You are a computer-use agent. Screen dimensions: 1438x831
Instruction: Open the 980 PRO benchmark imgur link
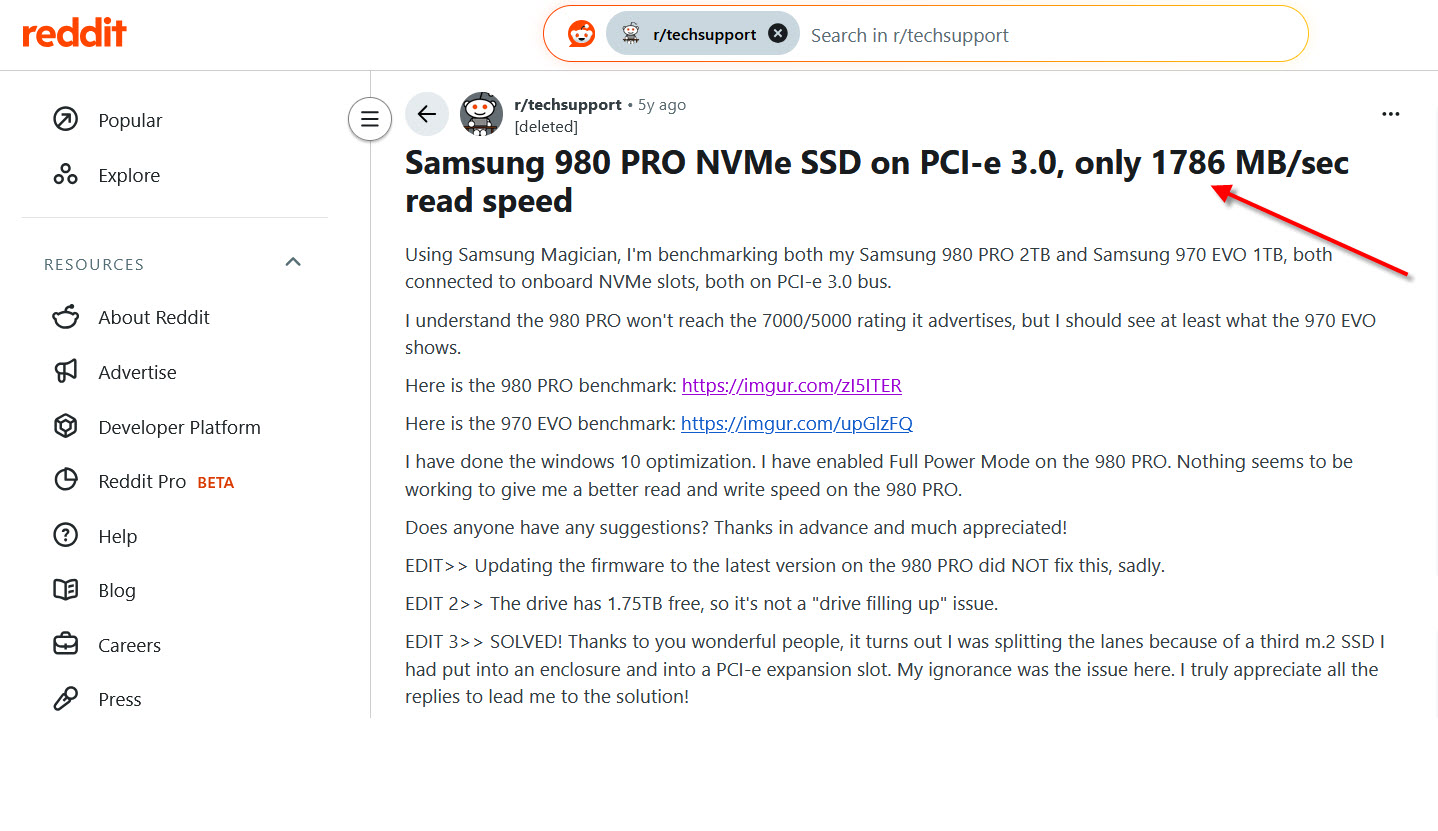(x=791, y=385)
